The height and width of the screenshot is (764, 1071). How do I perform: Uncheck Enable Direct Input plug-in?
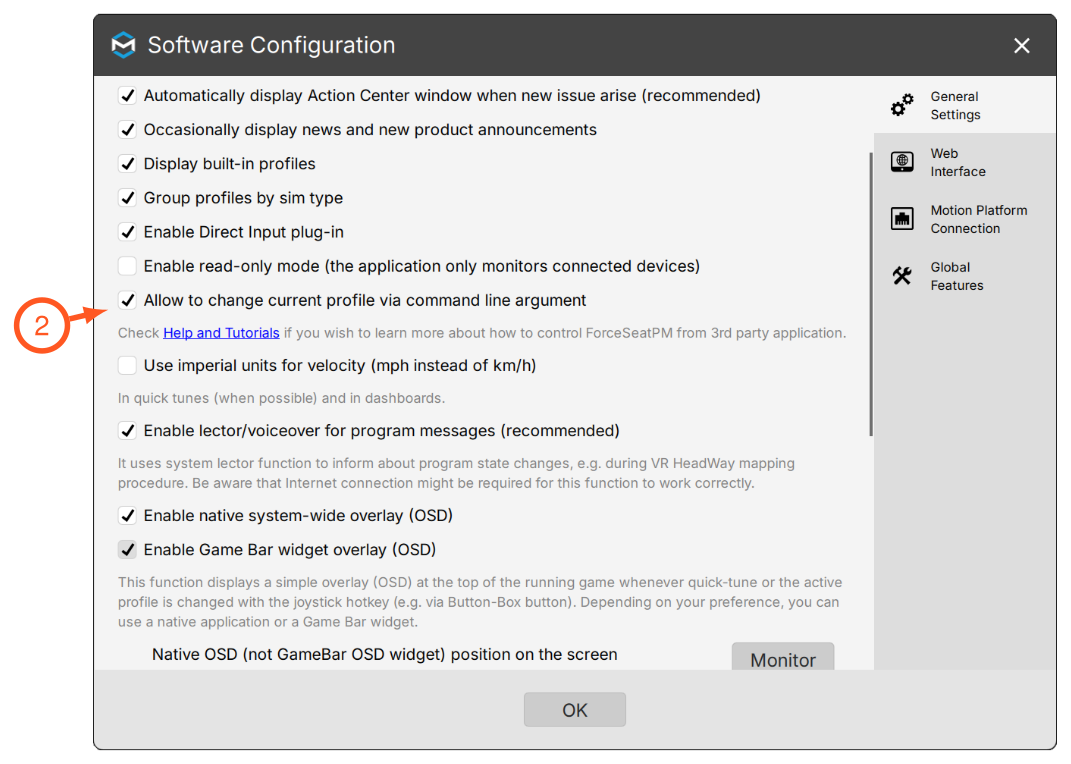click(x=127, y=232)
